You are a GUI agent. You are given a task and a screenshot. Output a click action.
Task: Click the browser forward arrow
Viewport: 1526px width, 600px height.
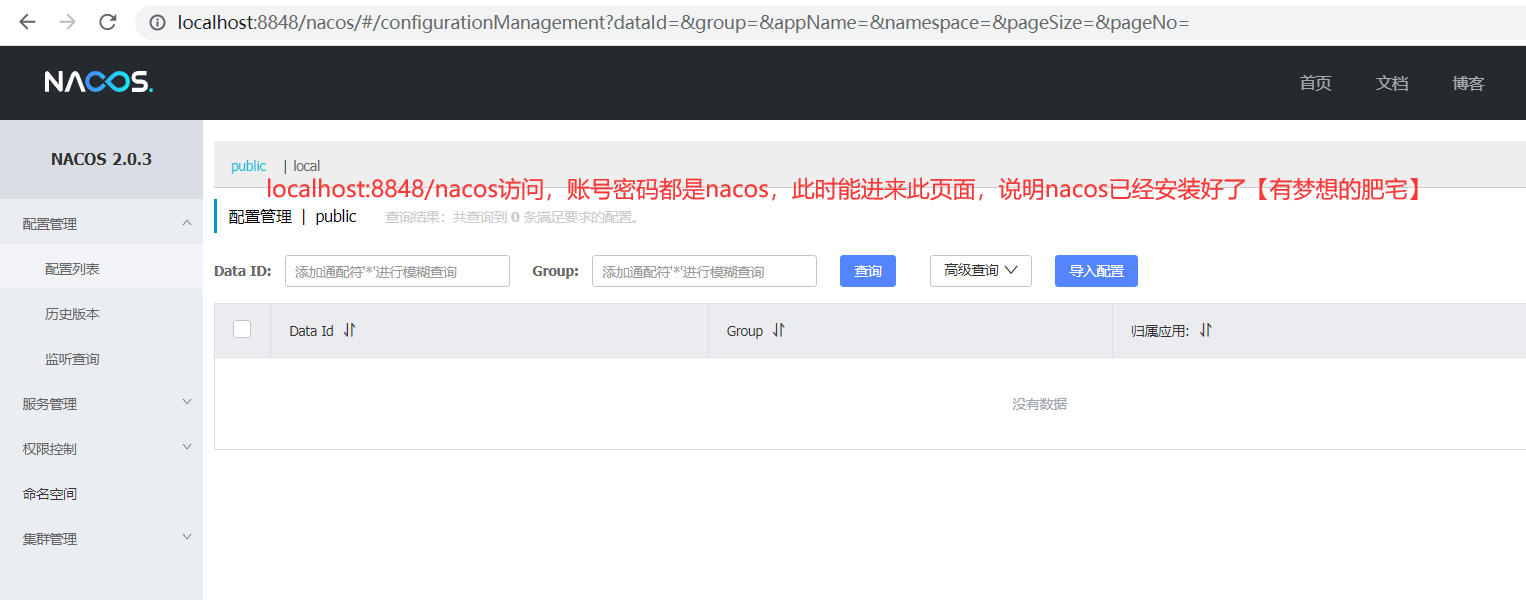67,21
